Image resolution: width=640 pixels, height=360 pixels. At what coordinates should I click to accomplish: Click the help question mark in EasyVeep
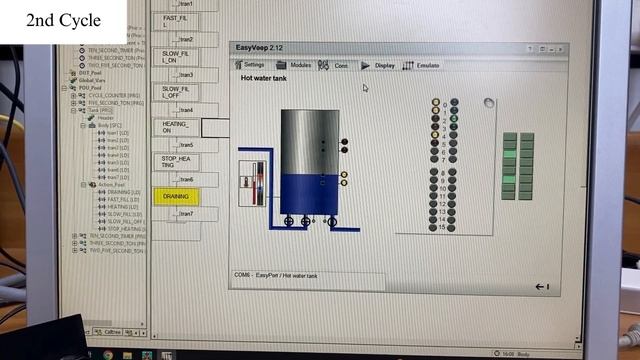coord(530,49)
